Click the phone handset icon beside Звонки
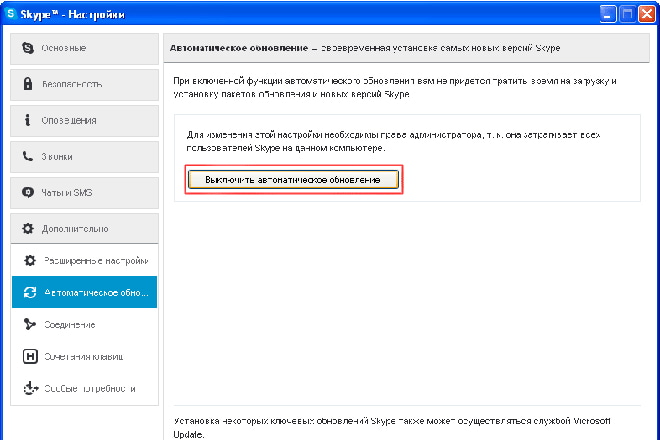The width and height of the screenshot is (660, 440). click(28, 156)
